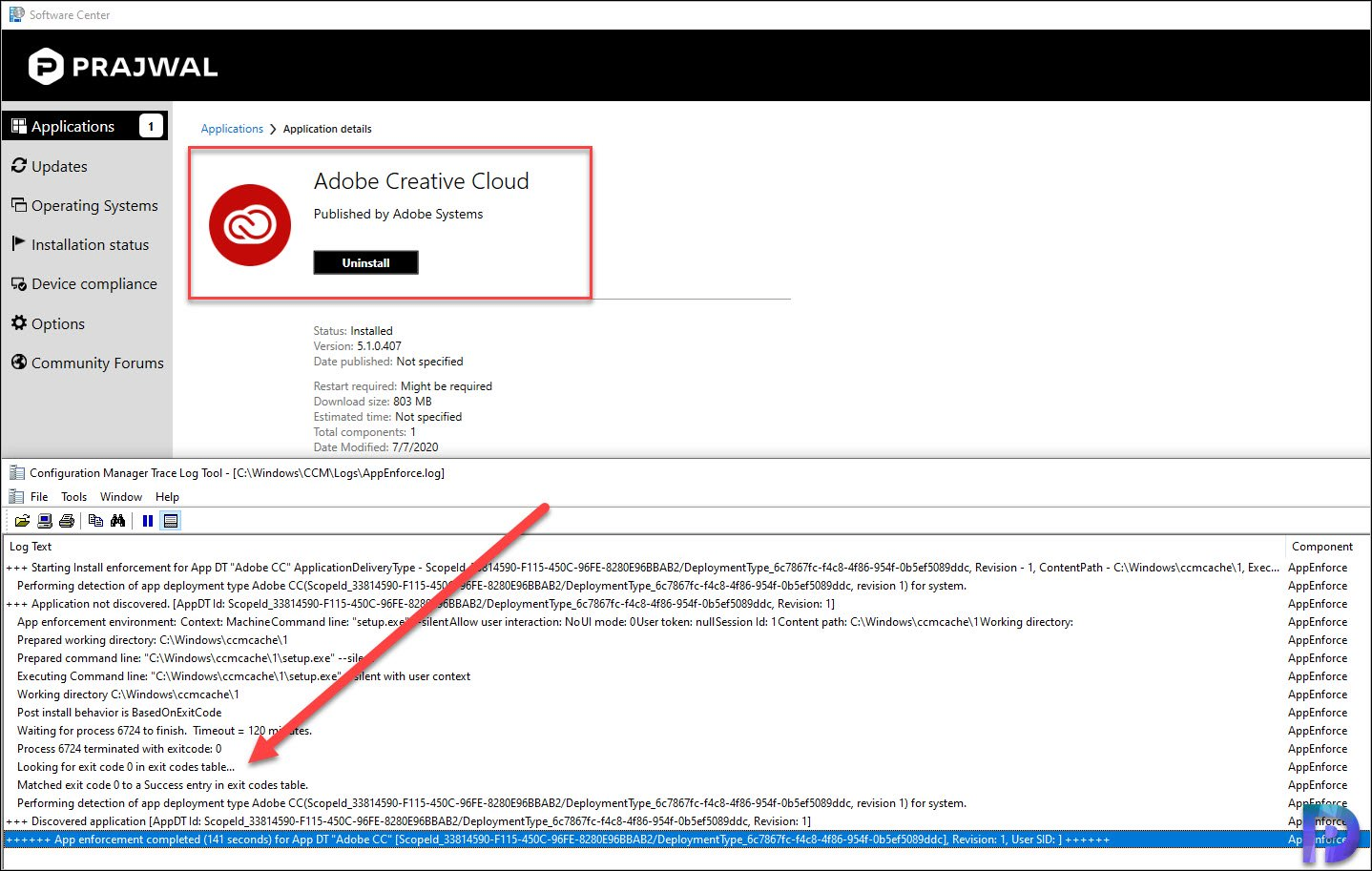Pause log monitoring with pause icon
1372x871 pixels.
(x=147, y=521)
